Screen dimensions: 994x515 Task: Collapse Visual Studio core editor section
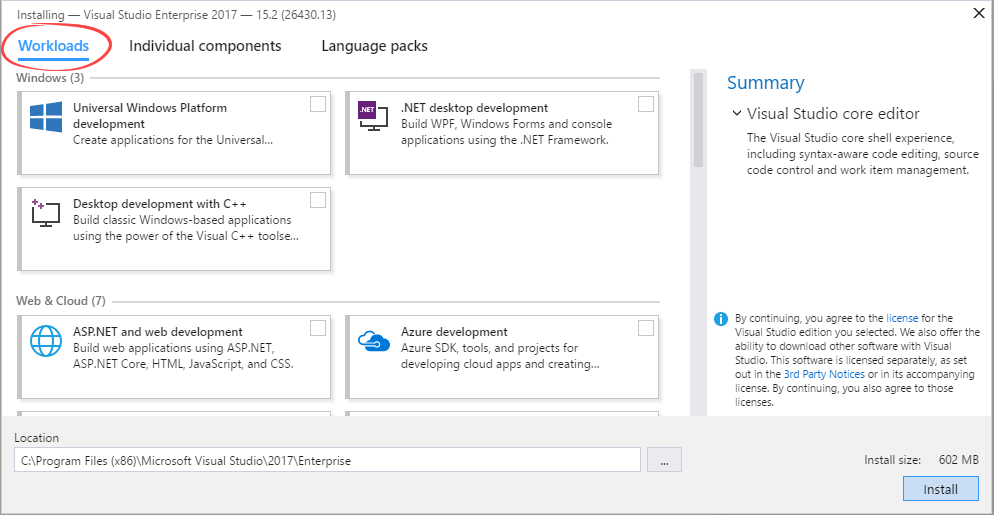click(736, 114)
